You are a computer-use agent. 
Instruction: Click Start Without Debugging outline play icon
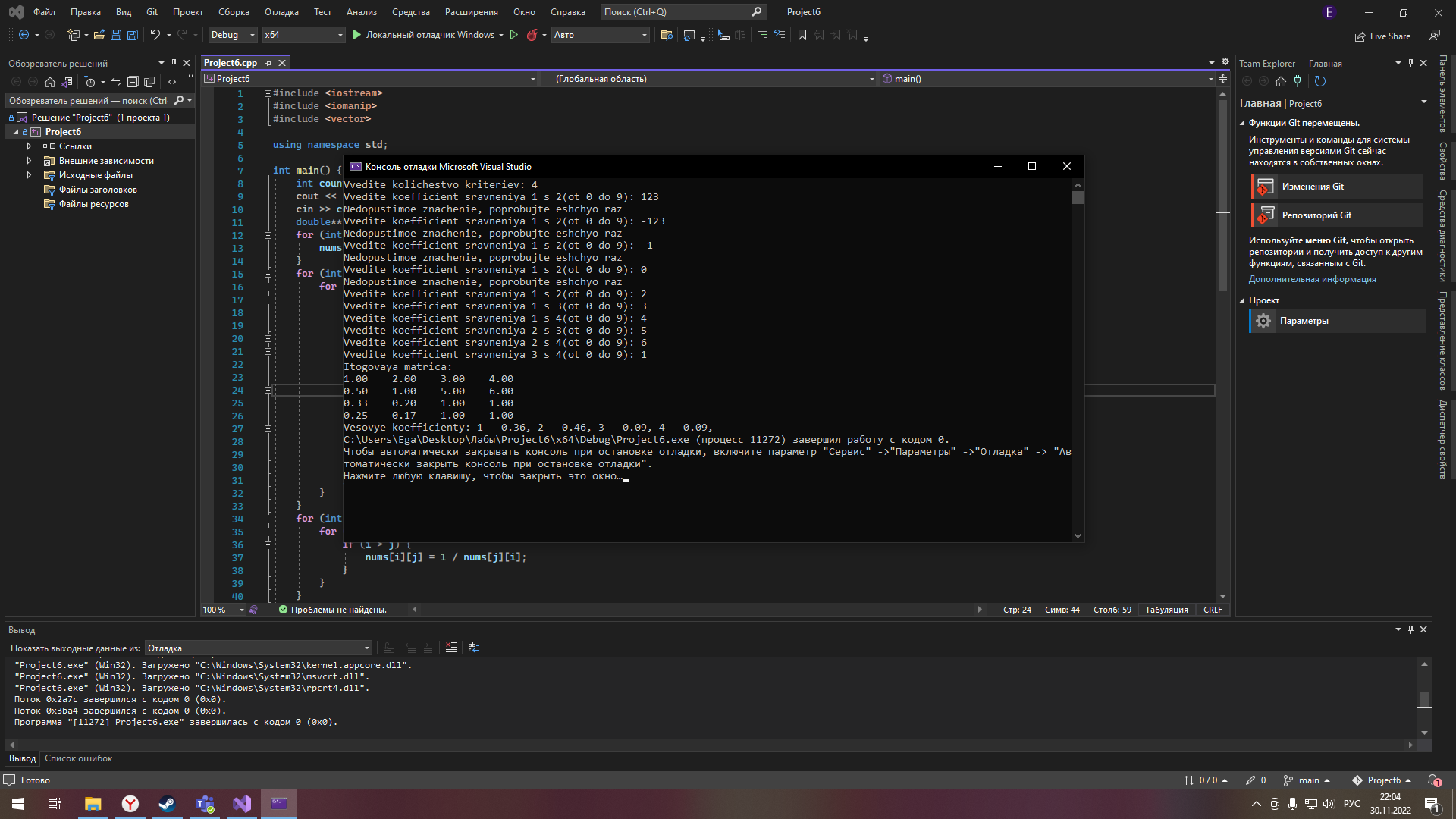click(513, 35)
